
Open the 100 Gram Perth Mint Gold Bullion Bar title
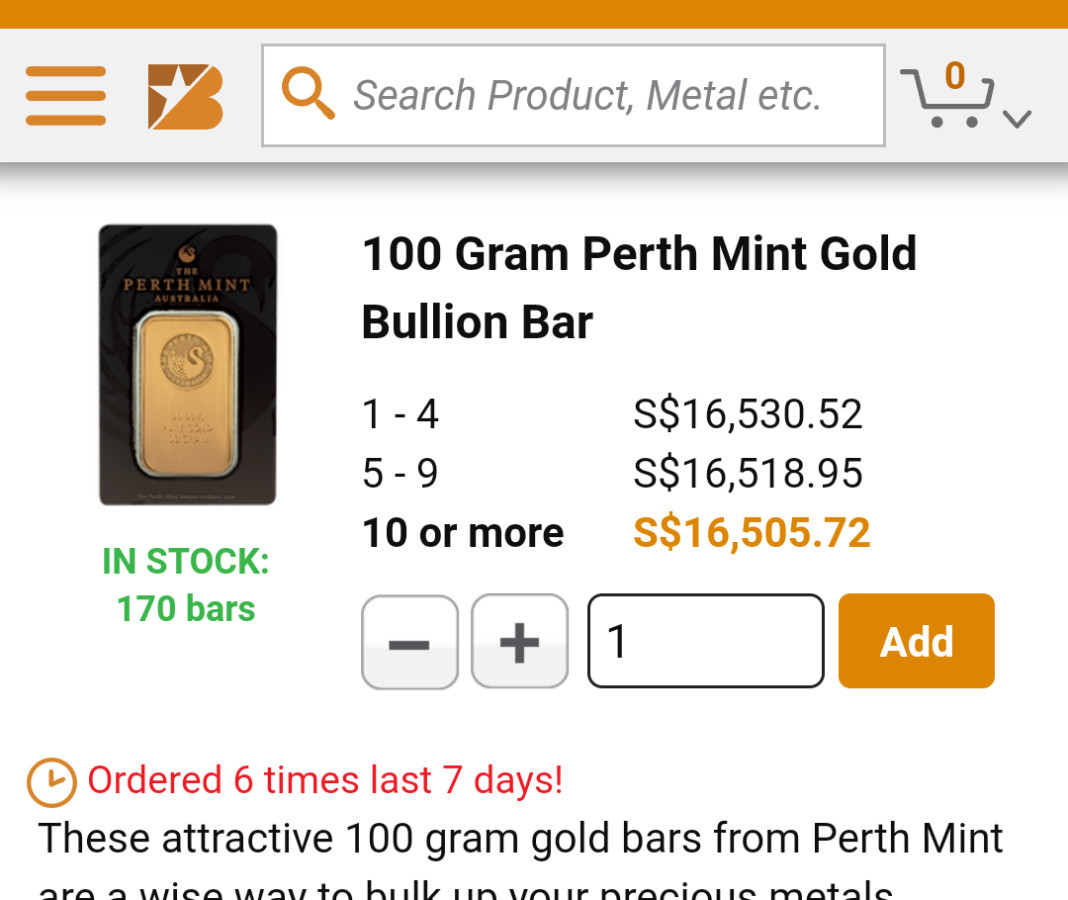tap(638, 288)
